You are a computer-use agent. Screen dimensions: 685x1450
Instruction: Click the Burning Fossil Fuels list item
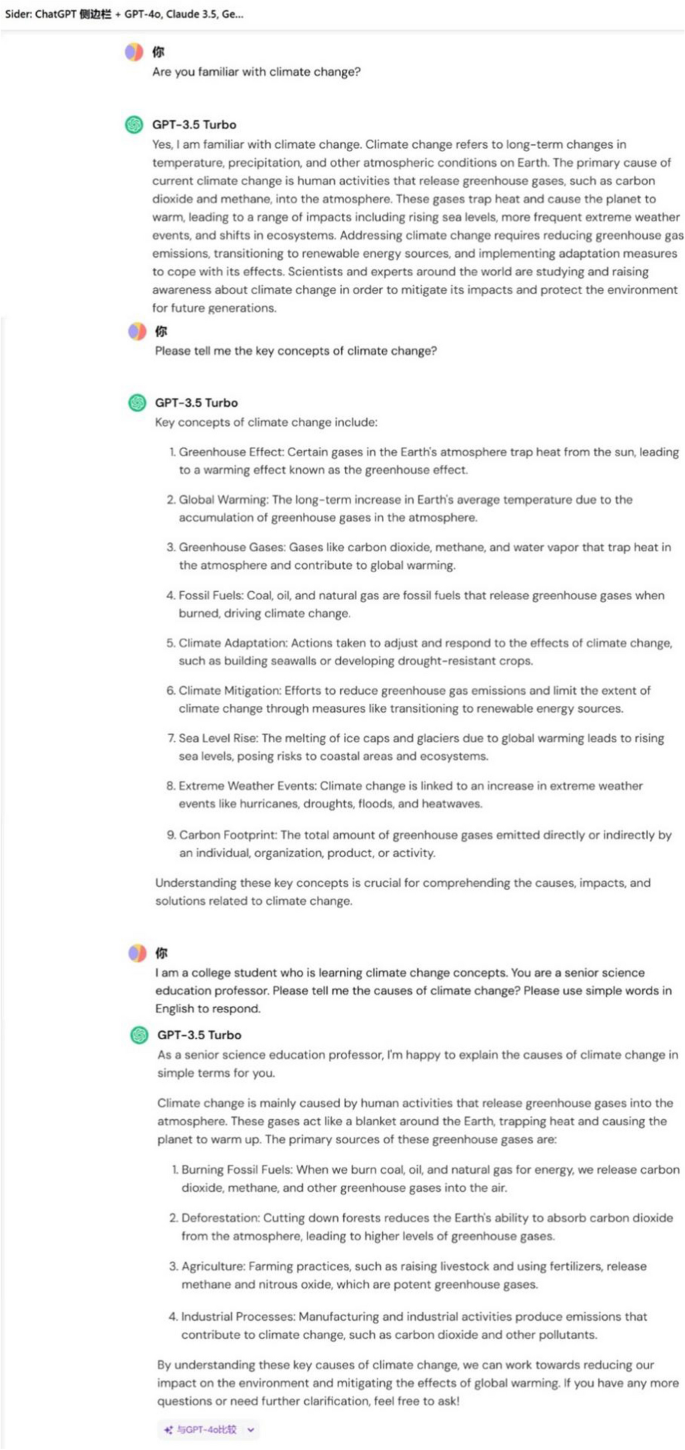[x=425, y=1178]
